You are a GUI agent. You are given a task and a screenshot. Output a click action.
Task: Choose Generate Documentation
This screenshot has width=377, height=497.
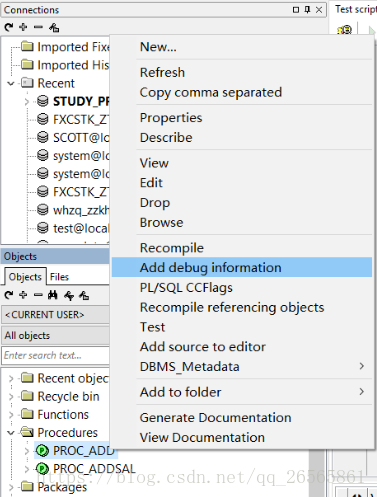(x=242, y=418)
